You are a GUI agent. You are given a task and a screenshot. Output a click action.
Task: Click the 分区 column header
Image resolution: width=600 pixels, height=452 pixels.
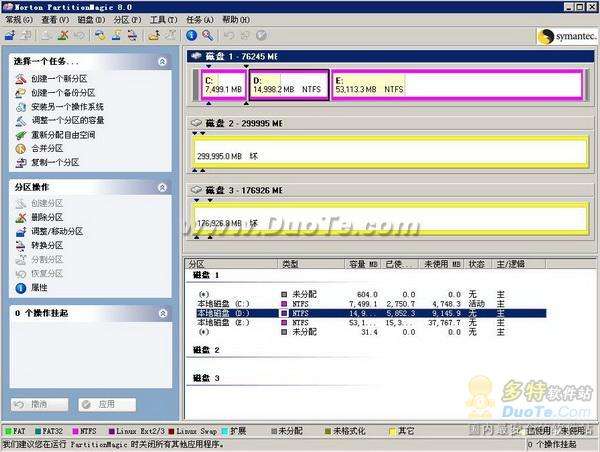232,264
